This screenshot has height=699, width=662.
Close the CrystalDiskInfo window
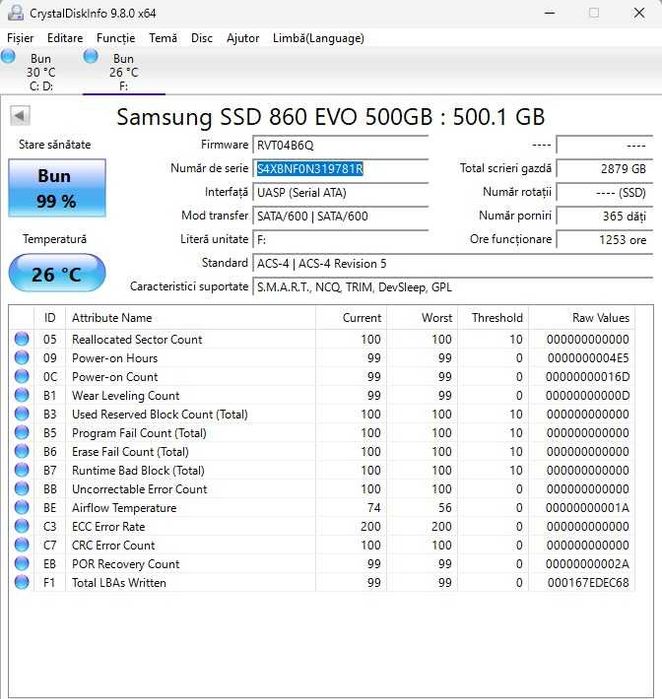coord(639,13)
